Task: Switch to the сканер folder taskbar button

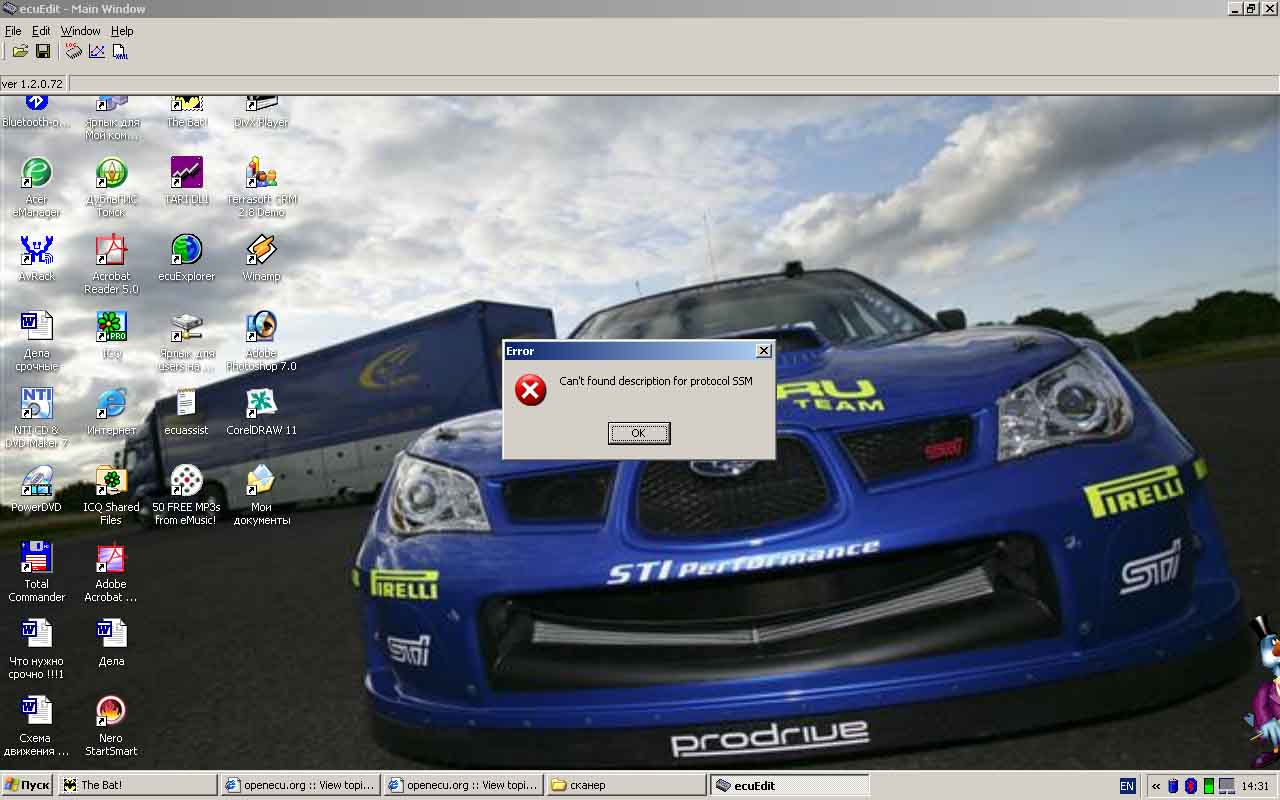Action: tap(627, 785)
